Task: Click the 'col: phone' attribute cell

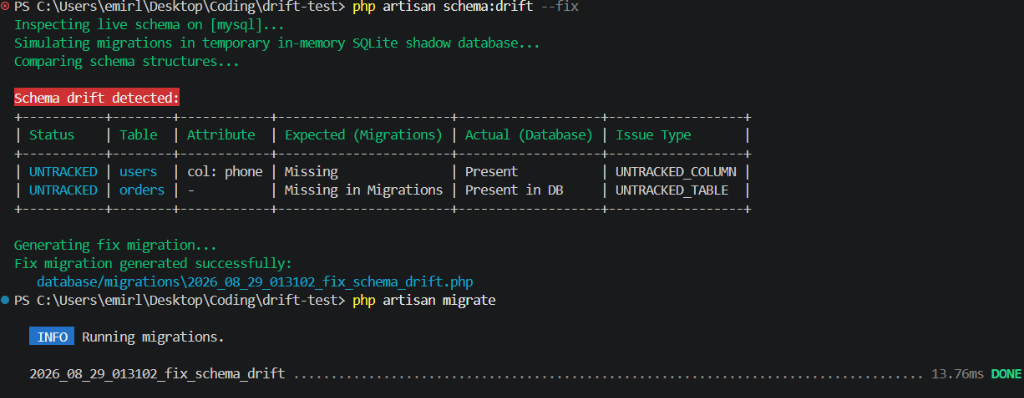Action: pyautogui.click(x=225, y=172)
